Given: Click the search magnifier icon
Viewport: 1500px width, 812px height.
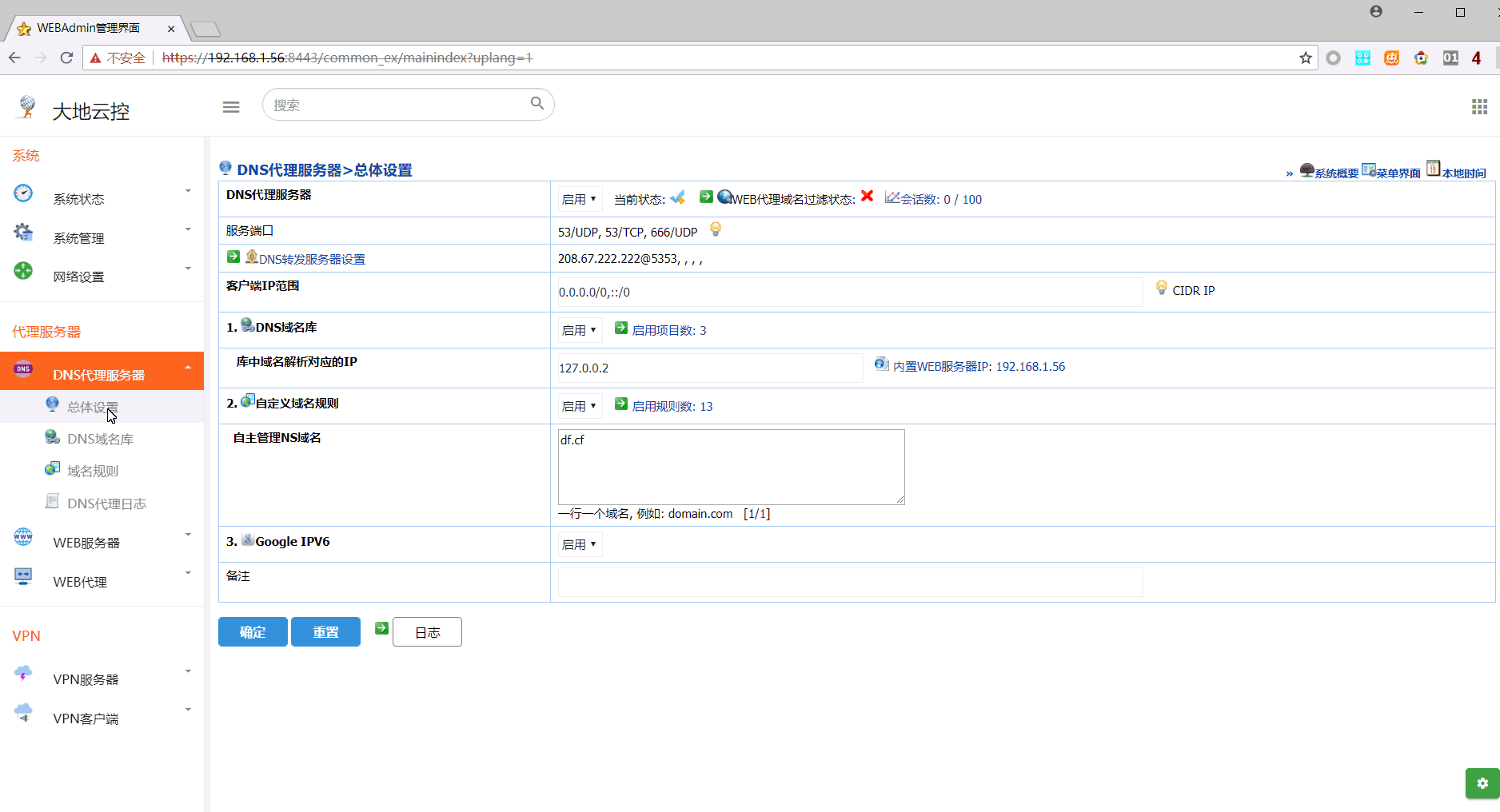Looking at the screenshot, I should [x=537, y=103].
